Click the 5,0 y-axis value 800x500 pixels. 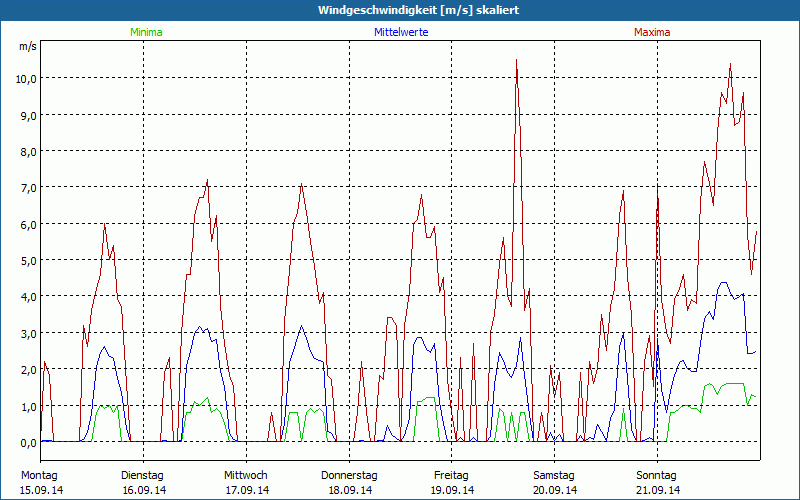27,260
